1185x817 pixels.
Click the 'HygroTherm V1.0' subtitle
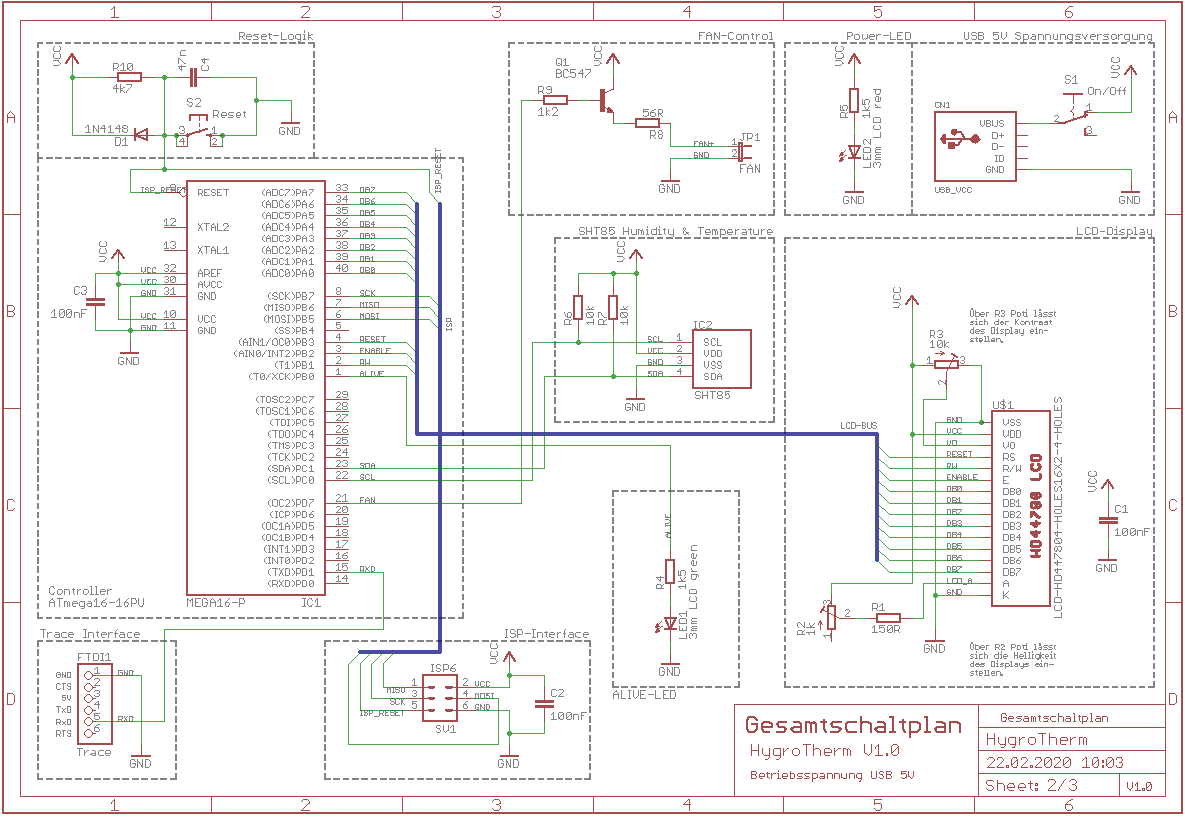click(x=825, y=750)
